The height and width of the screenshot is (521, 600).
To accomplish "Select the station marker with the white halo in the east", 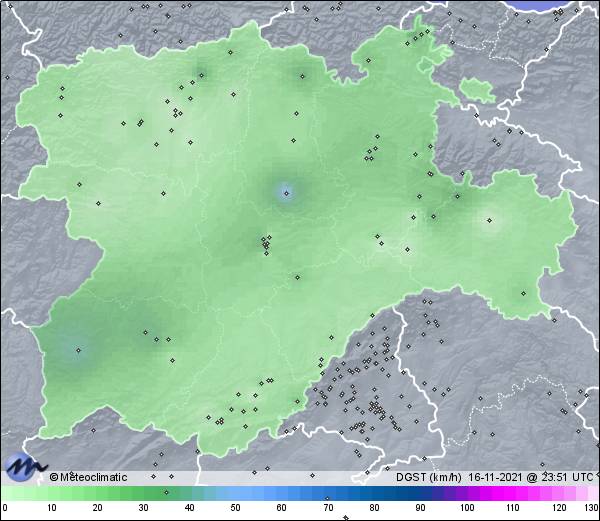I will tap(489, 220).
